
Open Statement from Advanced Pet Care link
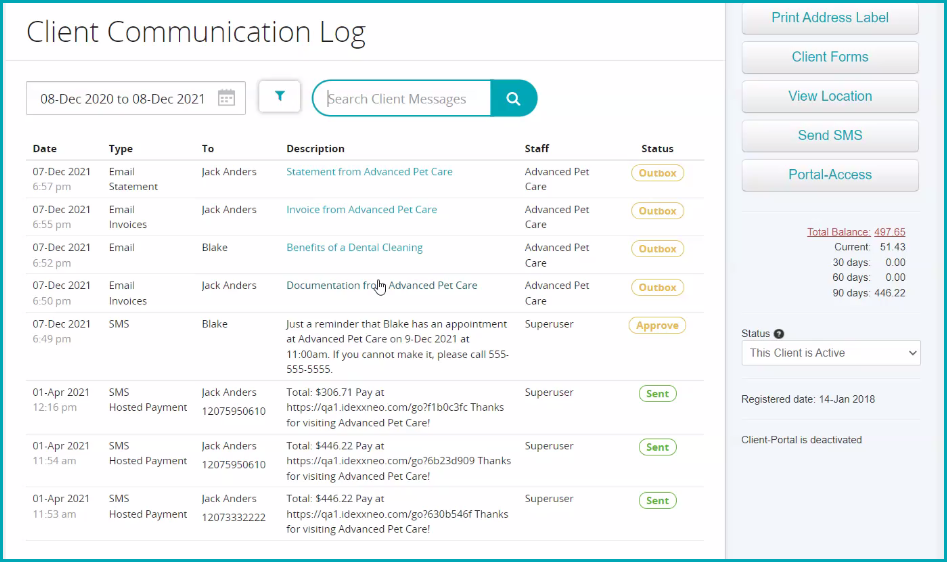tap(369, 172)
